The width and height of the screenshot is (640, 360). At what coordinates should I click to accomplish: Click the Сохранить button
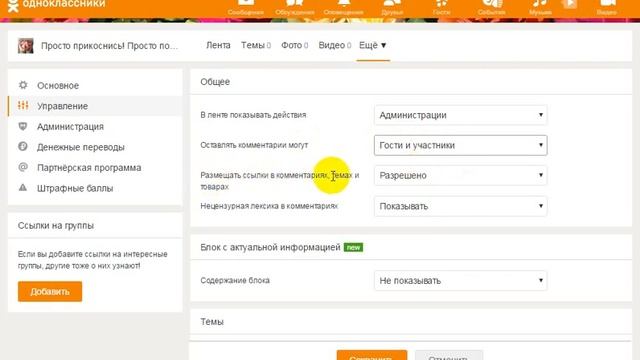[x=371, y=355]
